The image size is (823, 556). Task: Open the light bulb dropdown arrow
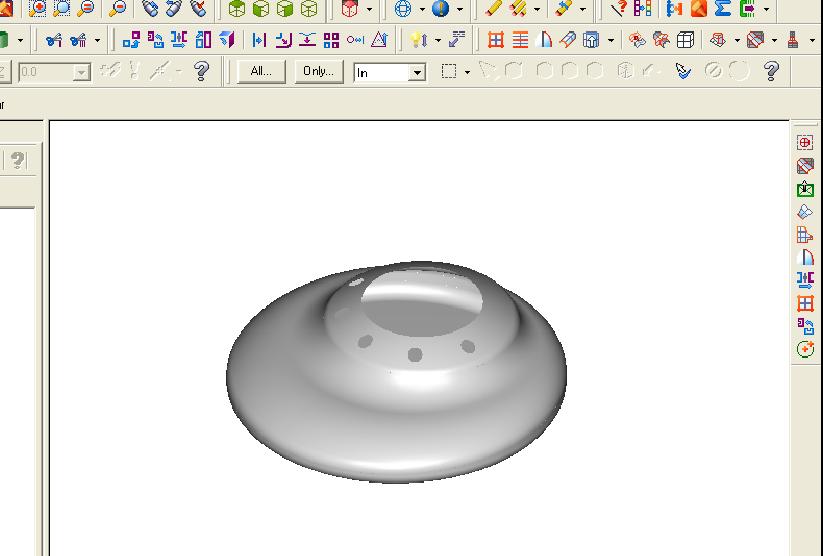pos(437,40)
